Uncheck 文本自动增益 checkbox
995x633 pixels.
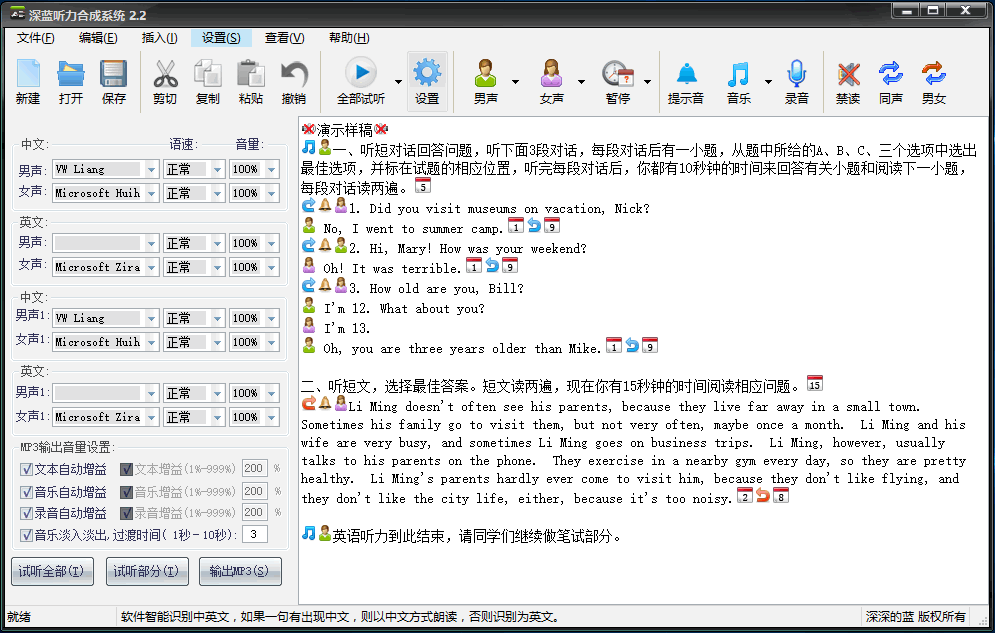tap(25, 467)
